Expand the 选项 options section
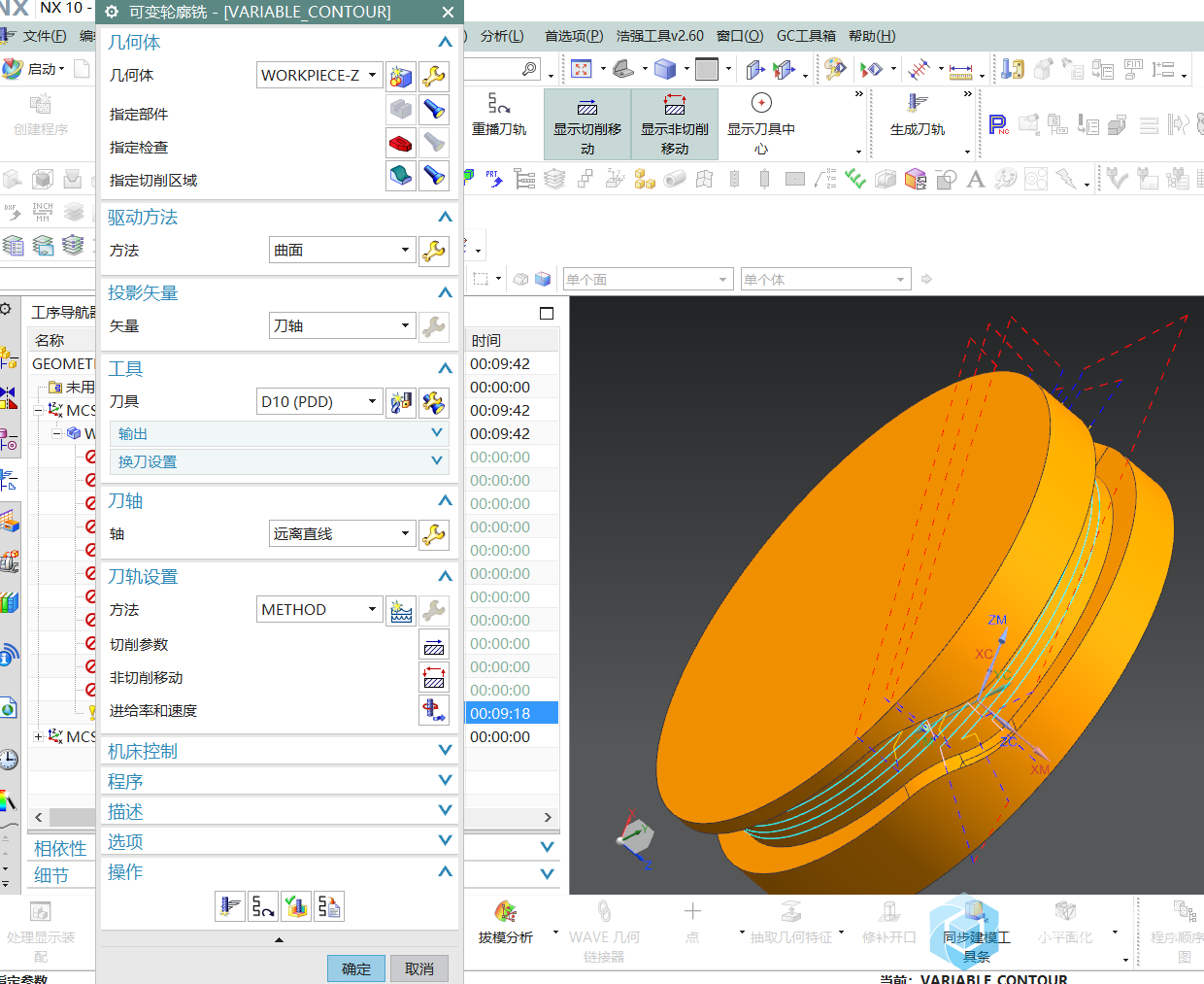 coord(280,841)
